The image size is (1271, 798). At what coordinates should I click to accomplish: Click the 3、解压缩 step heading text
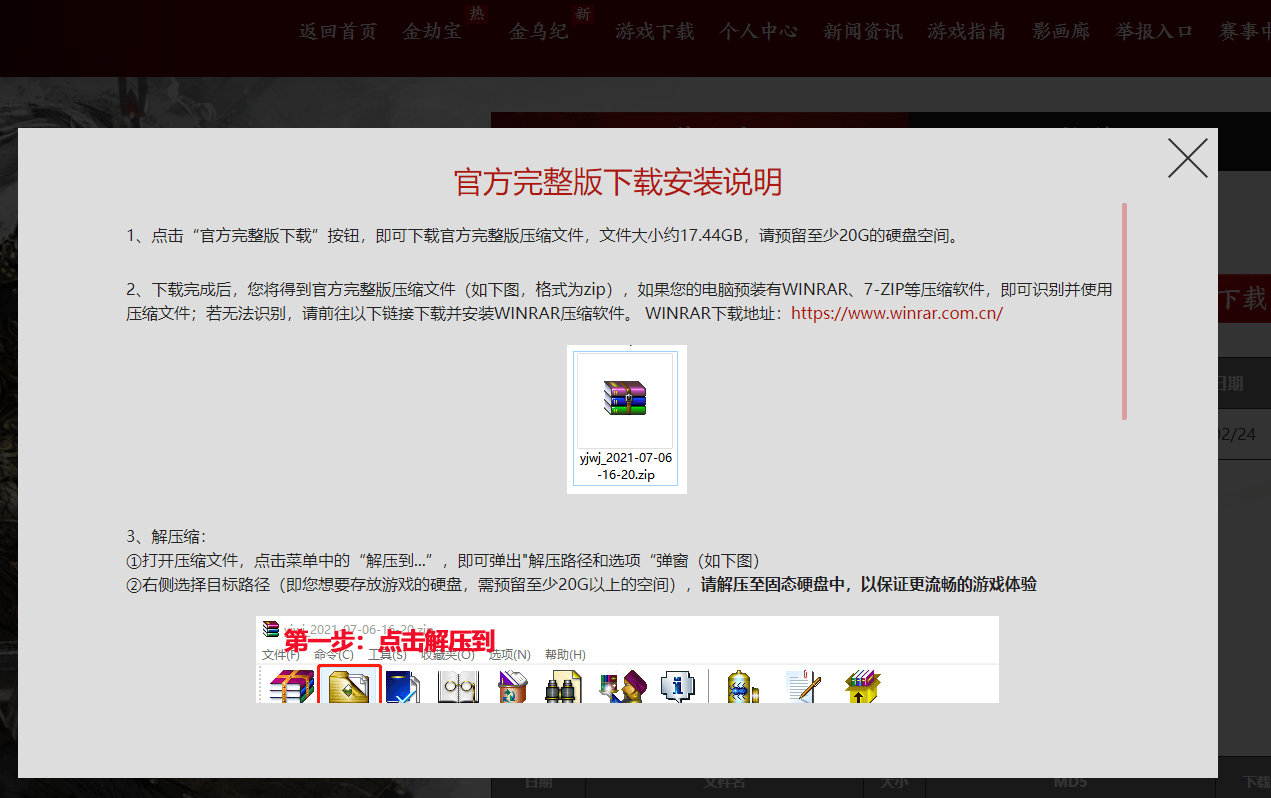point(166,536)
